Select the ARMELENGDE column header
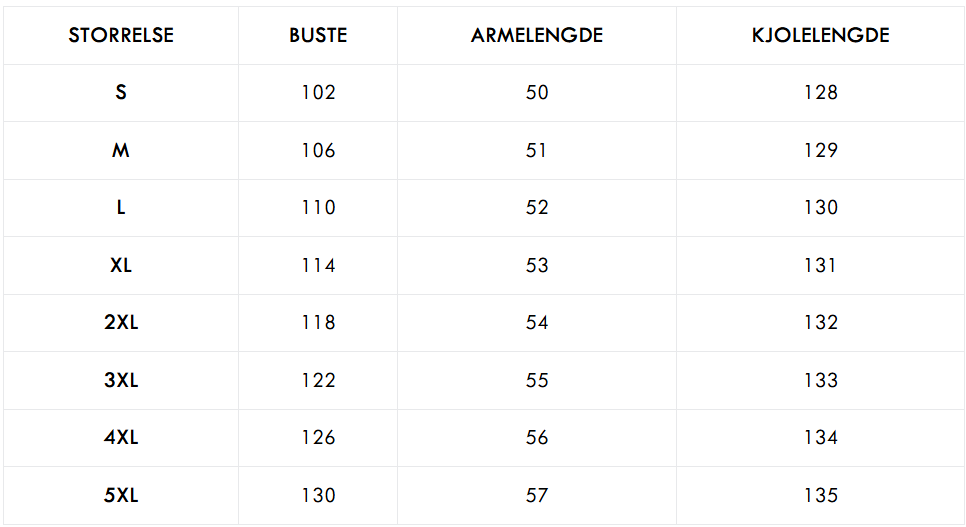Image resolution: width=966 pixels, height=527 pixels. 537,35
